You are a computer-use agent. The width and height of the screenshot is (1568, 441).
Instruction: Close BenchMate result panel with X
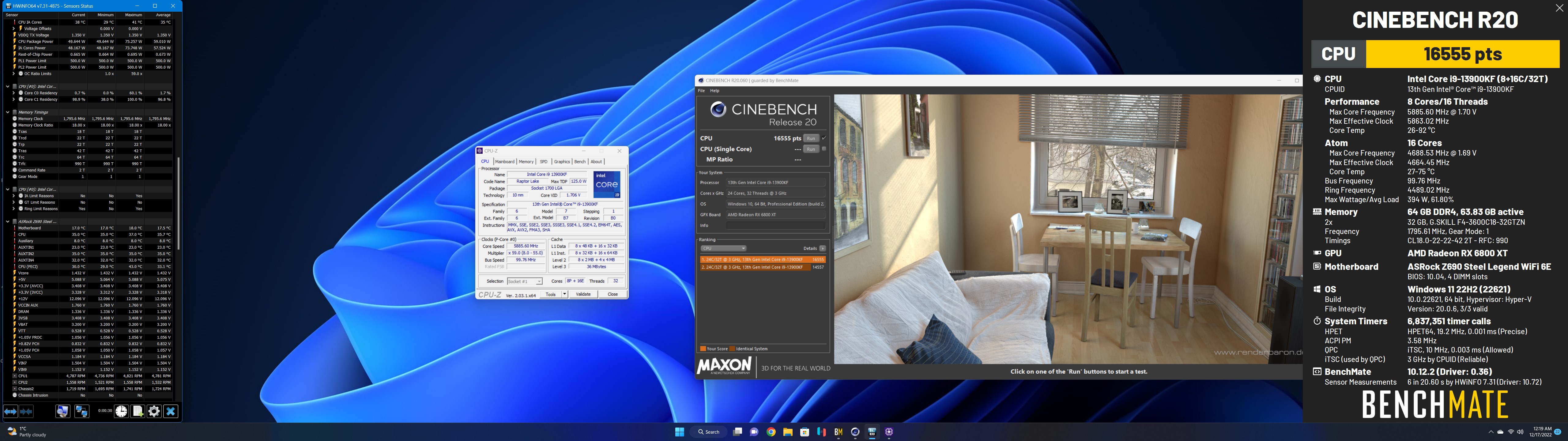click(x=1559, y=8)
